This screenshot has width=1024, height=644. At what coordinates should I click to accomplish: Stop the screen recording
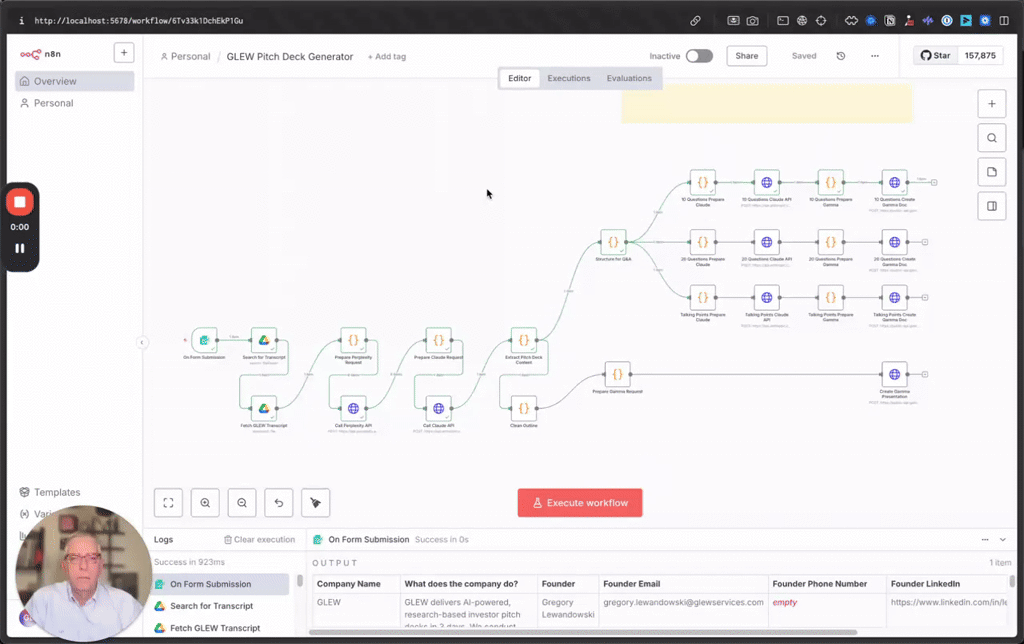[20, 202]
